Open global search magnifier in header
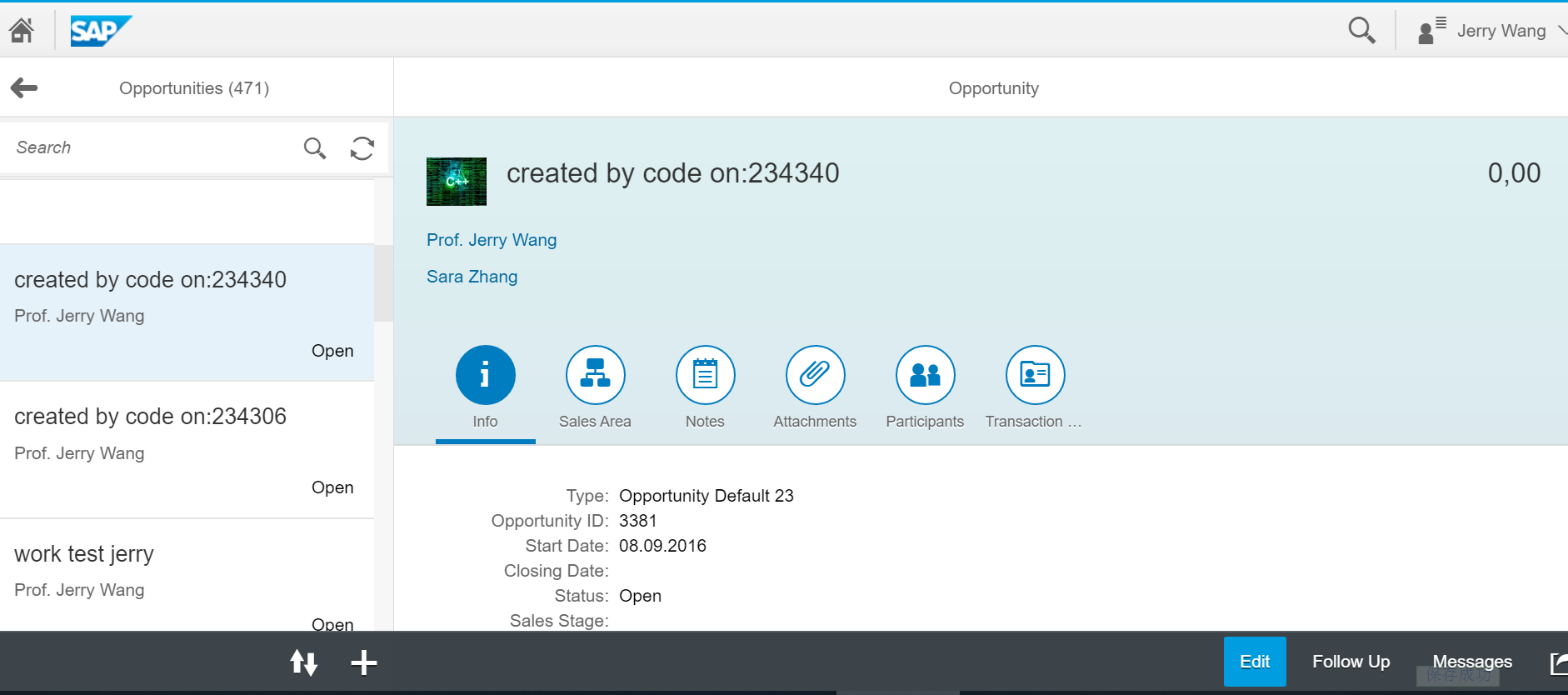 tap(1361, 31)
